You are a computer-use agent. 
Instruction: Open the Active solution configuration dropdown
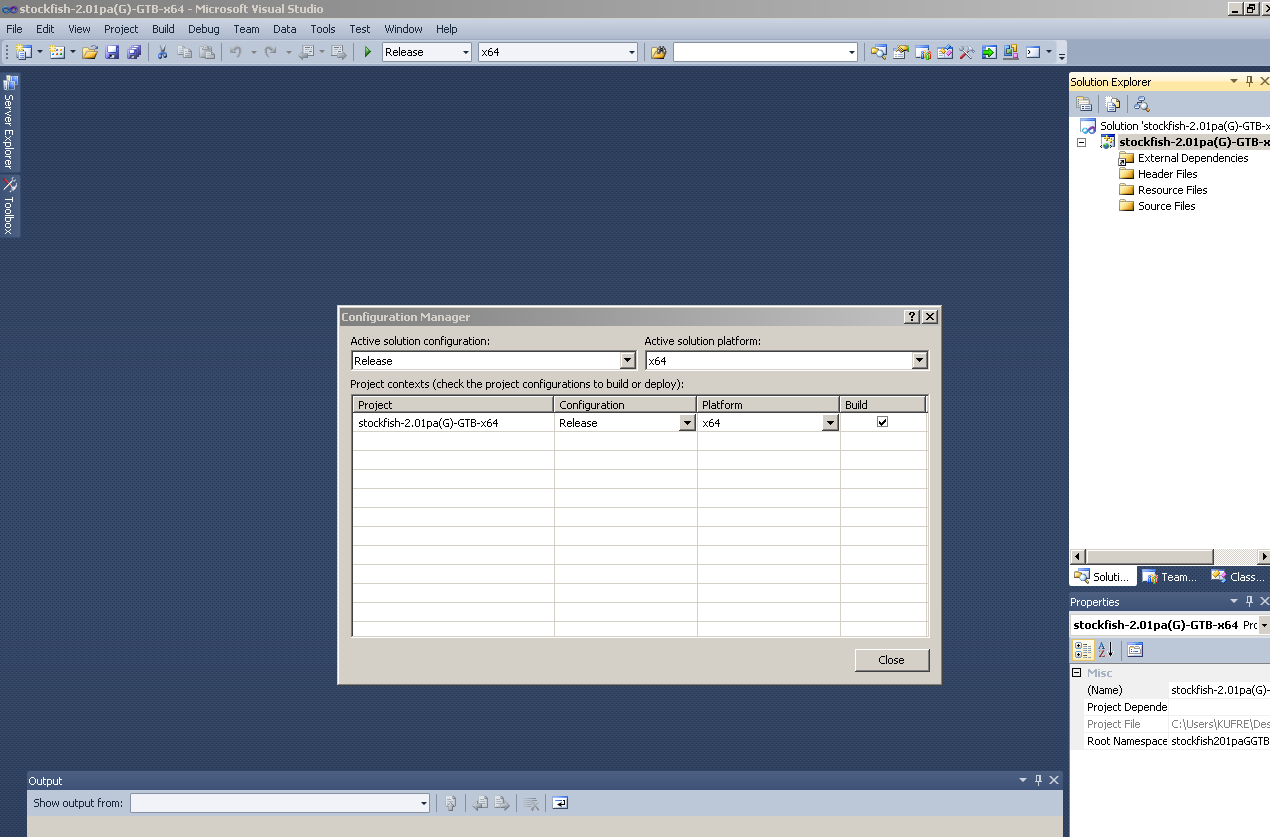coord(628,360)
